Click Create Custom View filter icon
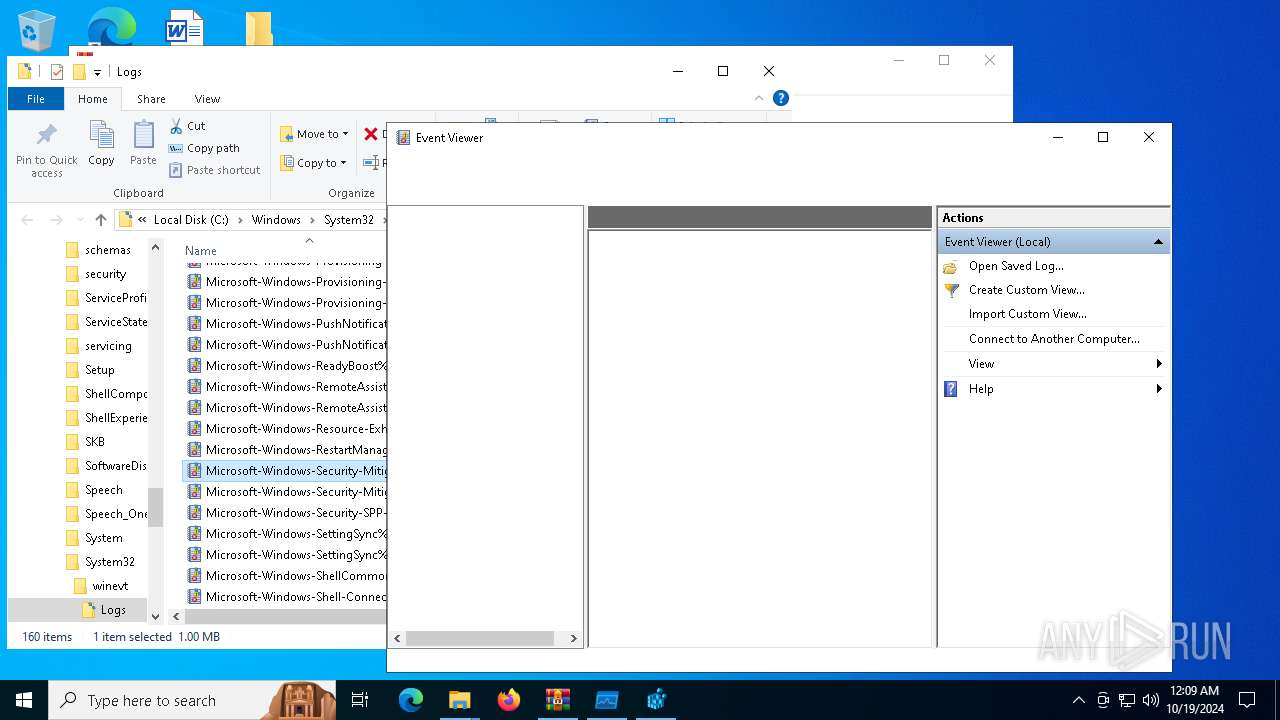1280x720 pixels. (950, 290)
